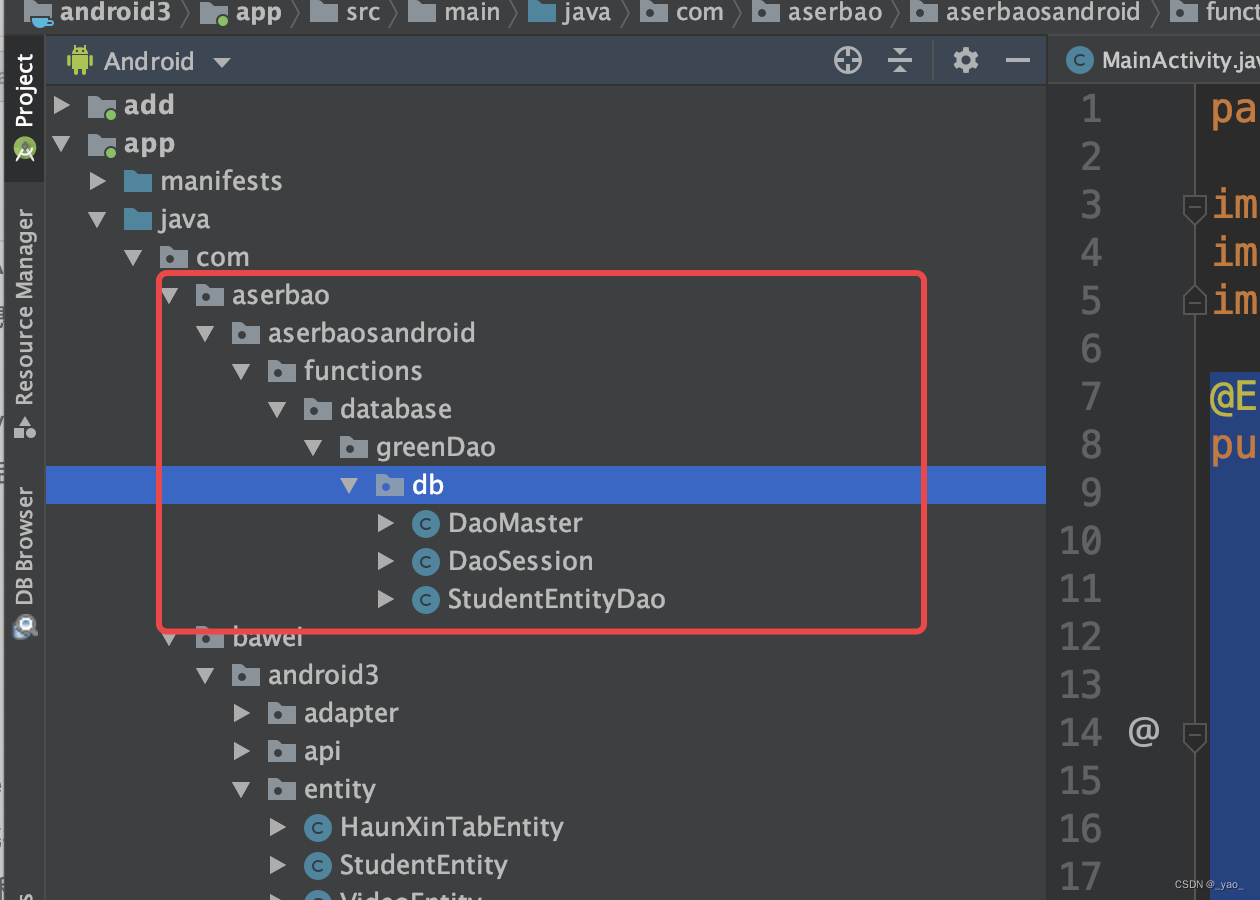
Task: Click the StudentEntity class icon
Action: point(318,866)
